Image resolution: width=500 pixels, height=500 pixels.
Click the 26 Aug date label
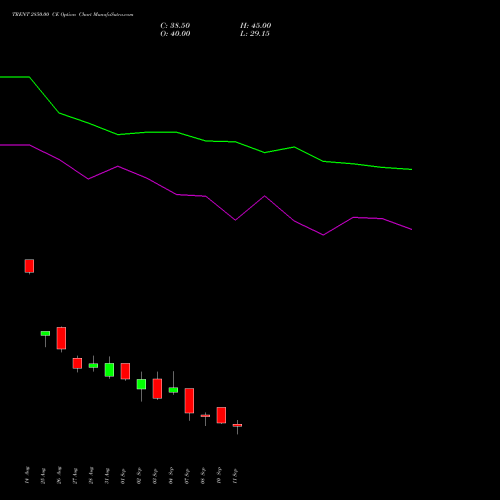(59, 475)
